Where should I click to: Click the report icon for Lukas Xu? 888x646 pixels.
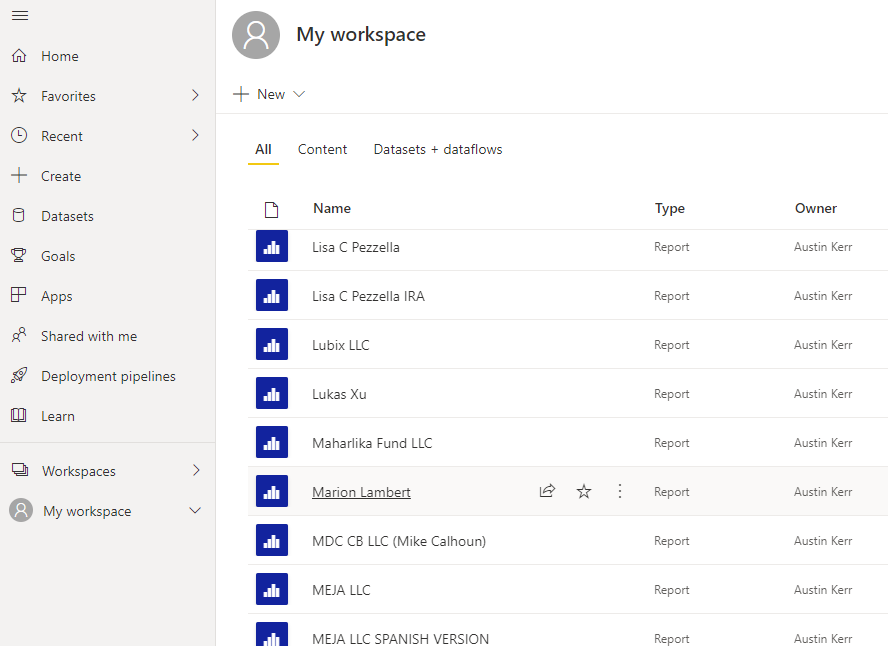coord(272,393)
